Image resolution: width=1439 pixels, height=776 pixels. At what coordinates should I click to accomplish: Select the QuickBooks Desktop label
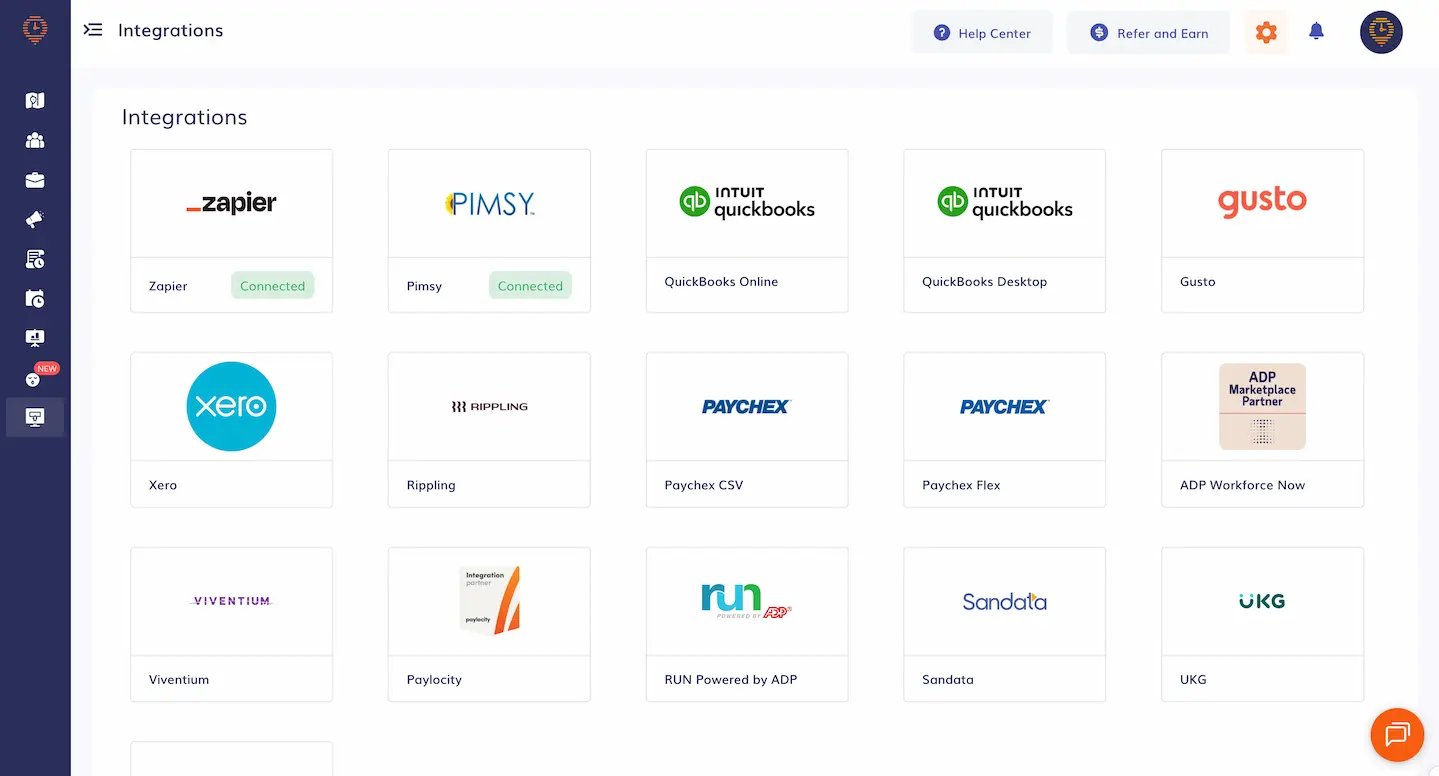[x=984, y=282]
